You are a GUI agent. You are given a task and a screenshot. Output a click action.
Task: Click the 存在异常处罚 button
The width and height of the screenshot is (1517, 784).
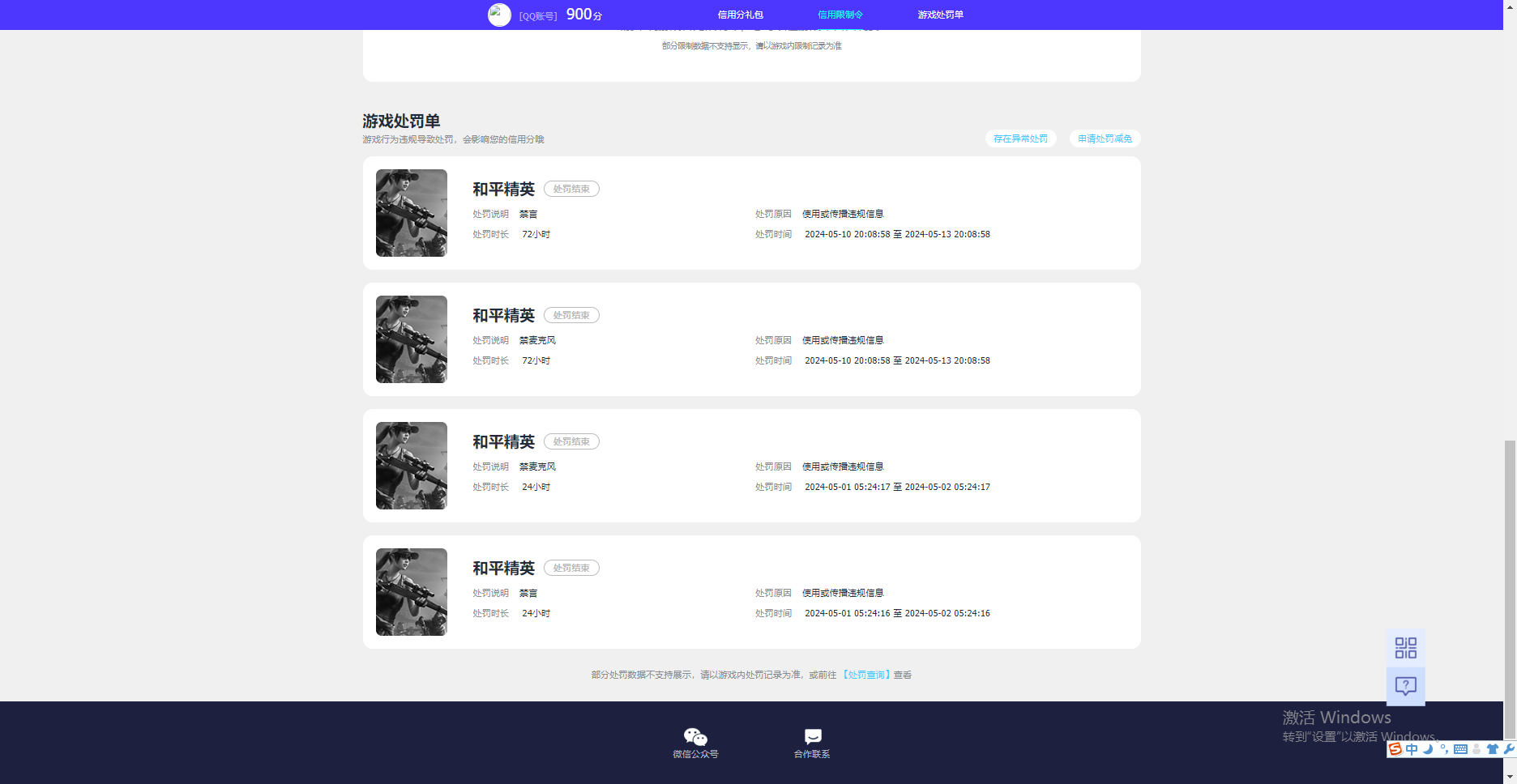(1020, 138)
